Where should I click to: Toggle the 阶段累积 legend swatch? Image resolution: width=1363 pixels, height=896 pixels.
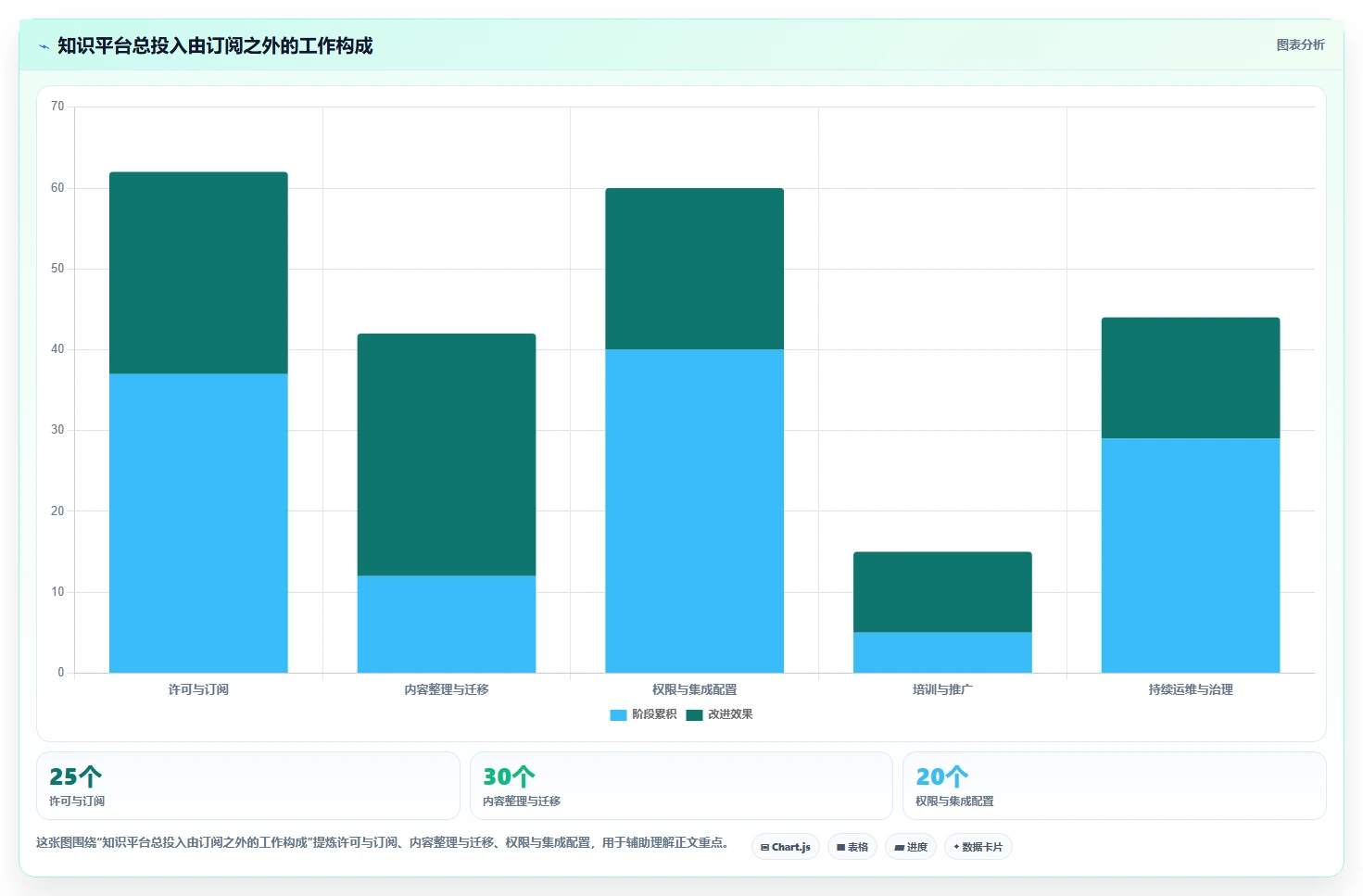click(618, 714)
